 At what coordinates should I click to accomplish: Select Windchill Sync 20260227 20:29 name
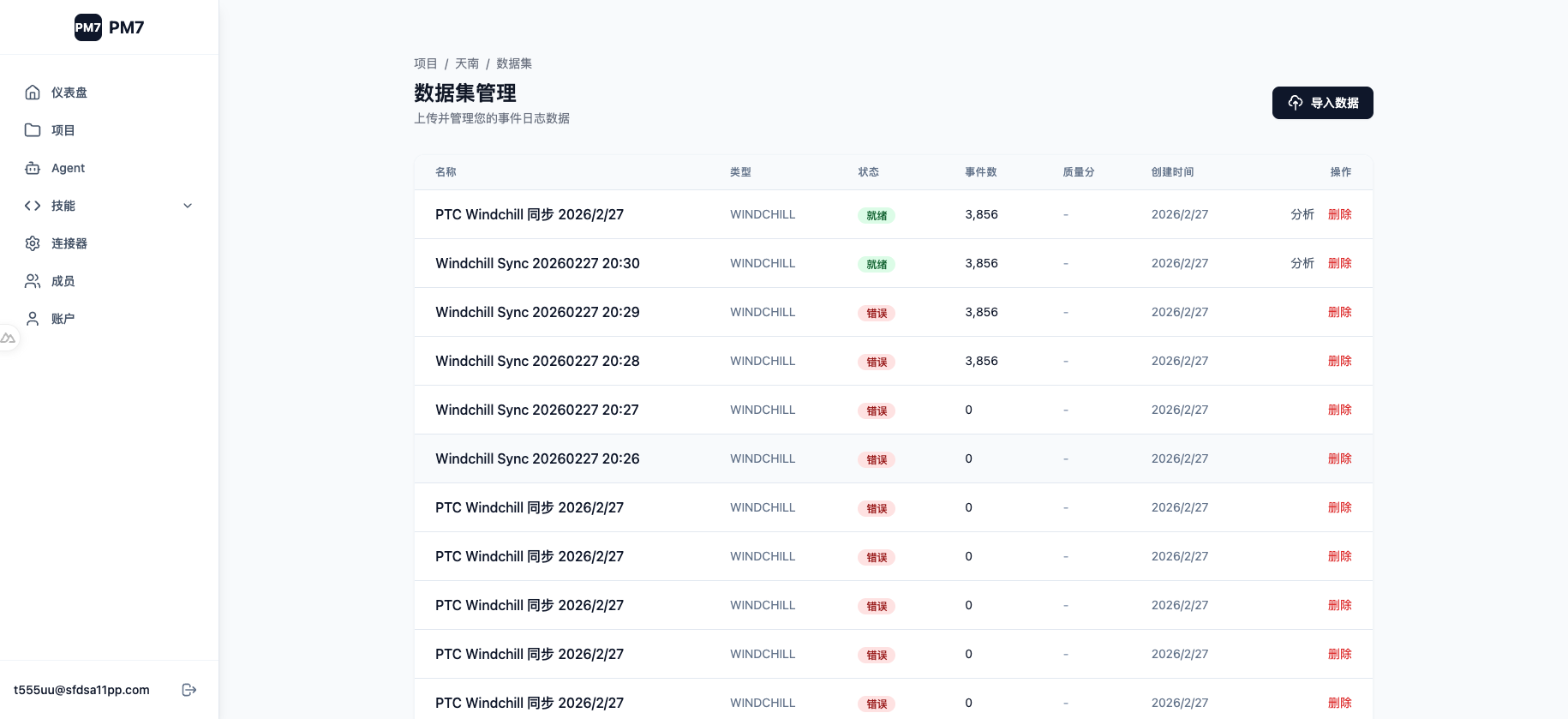pos(537,312)
